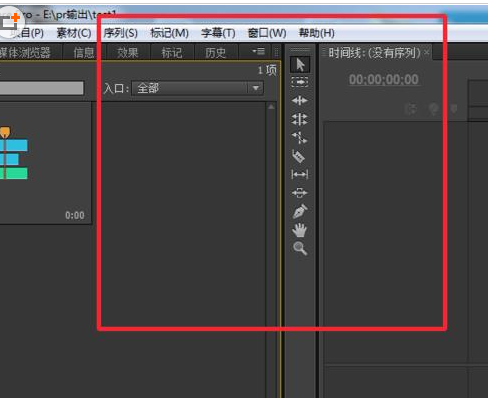Screen dimensions: 488x398
Task: Open the 字幕(T) menu
Action: click(218, 33)
